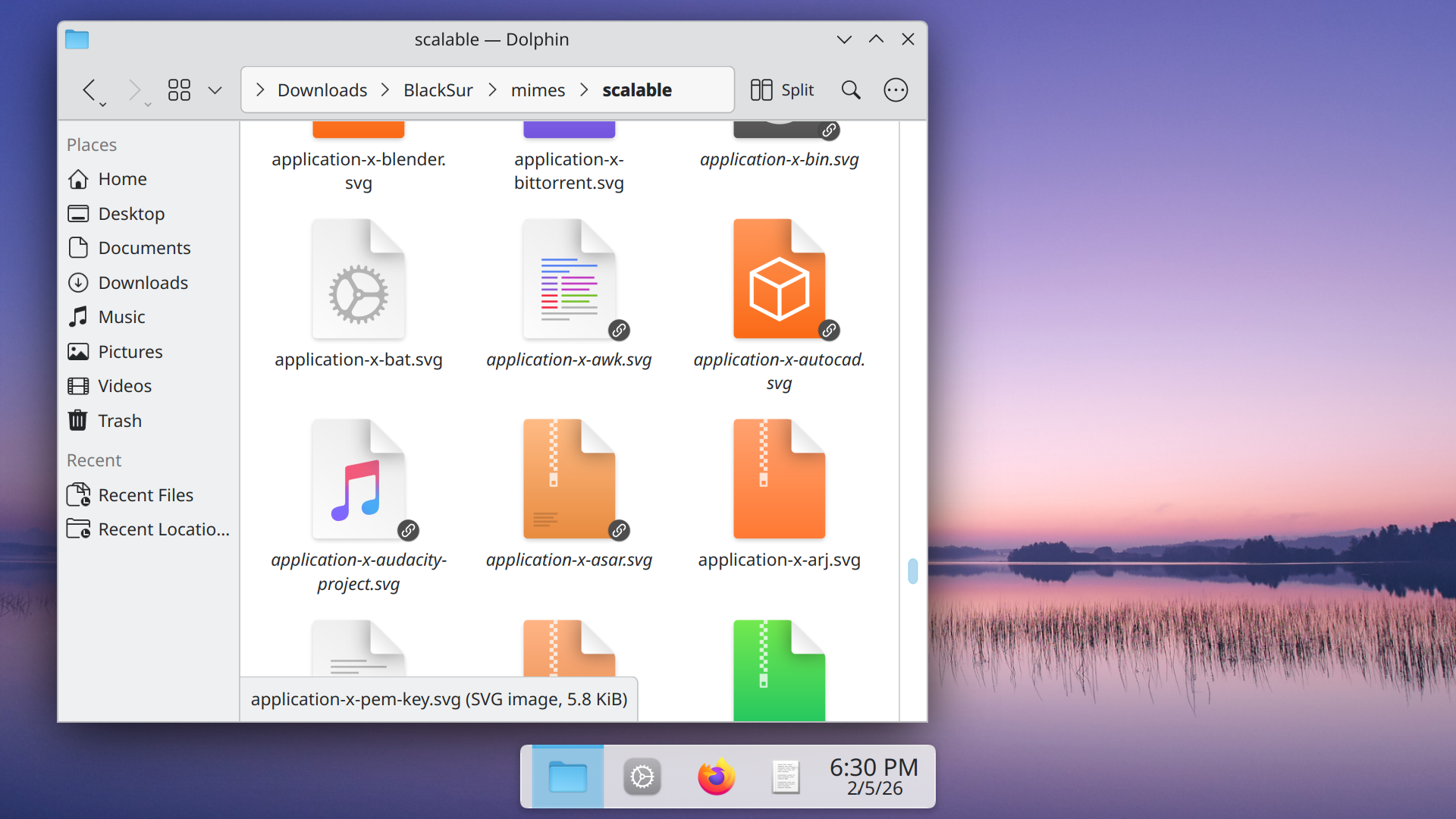This screenshot has width=1456, height=819.
Task: Open Documents in Places panel
Action: click(149, 248)
